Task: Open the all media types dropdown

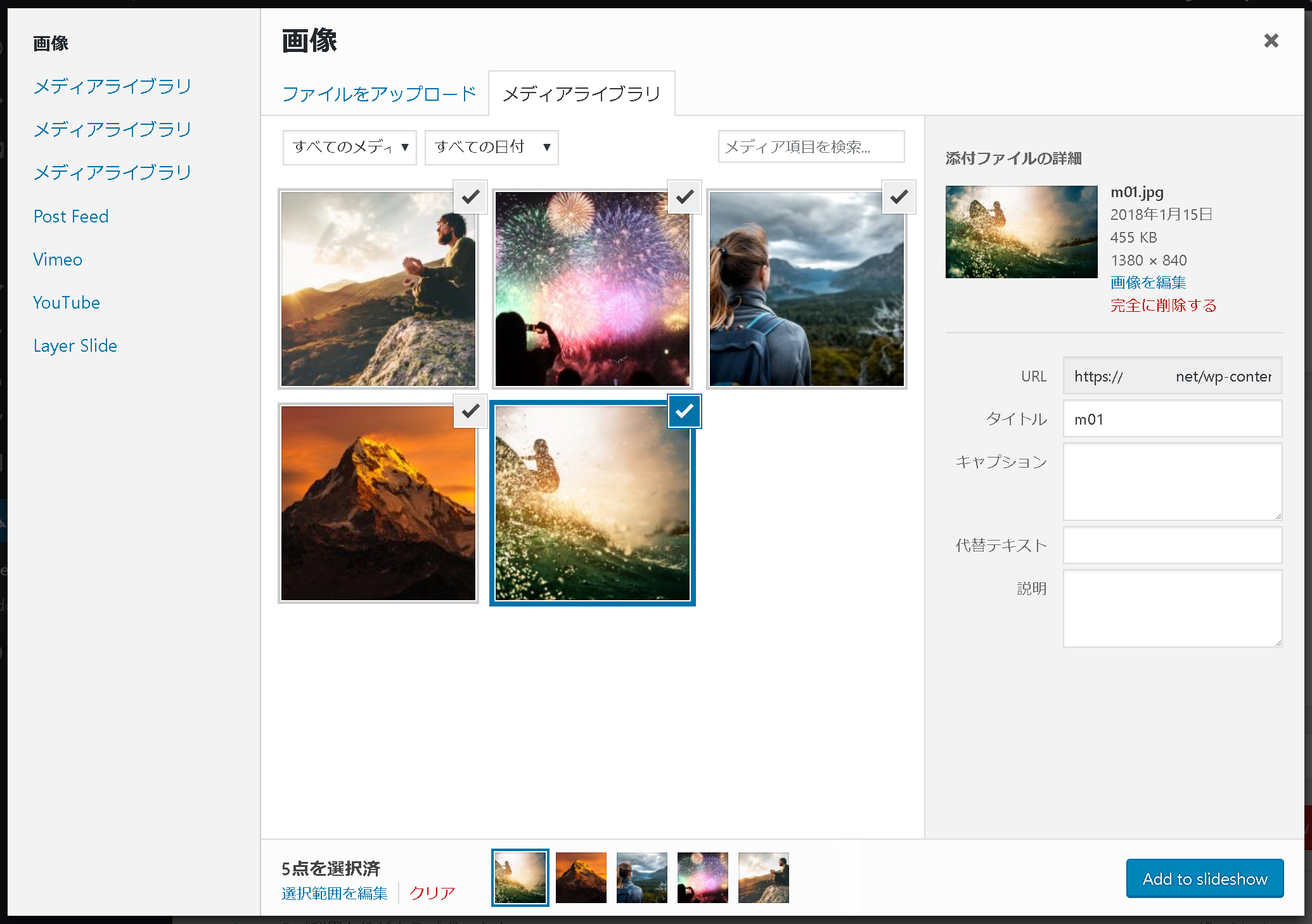Action: 349,148
